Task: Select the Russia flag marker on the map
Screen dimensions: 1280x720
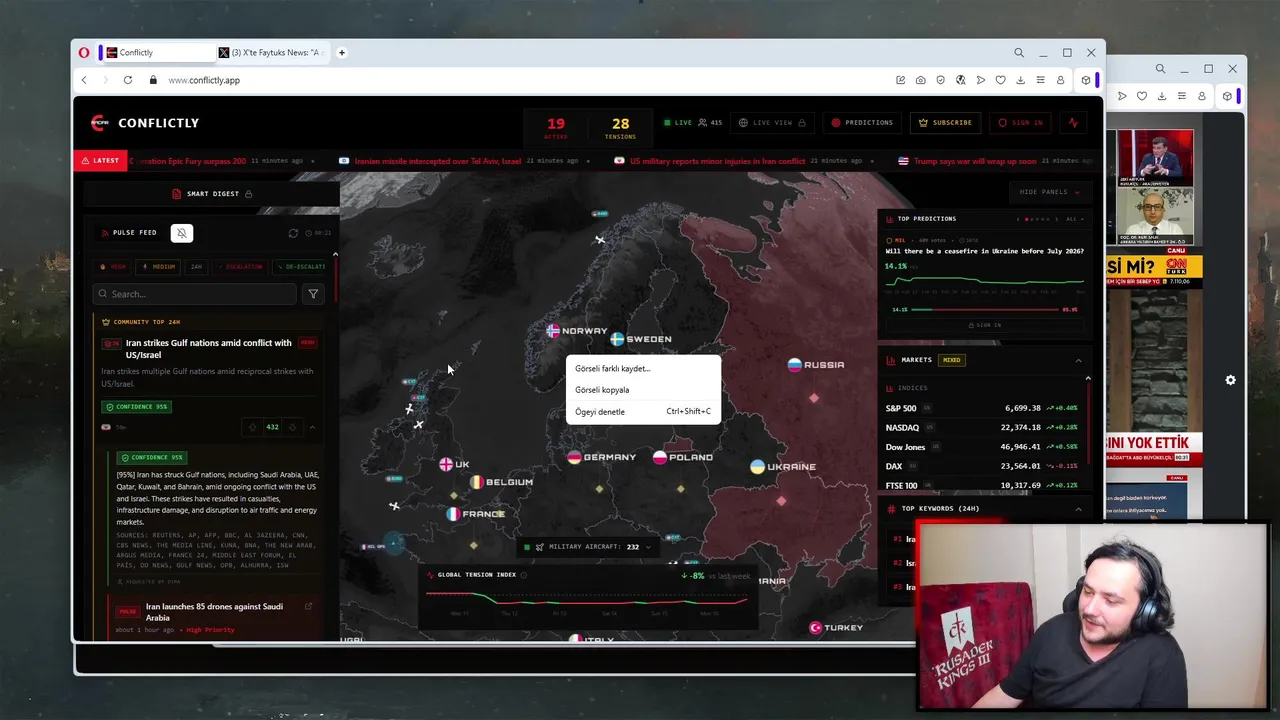Action: coord(794,365)
